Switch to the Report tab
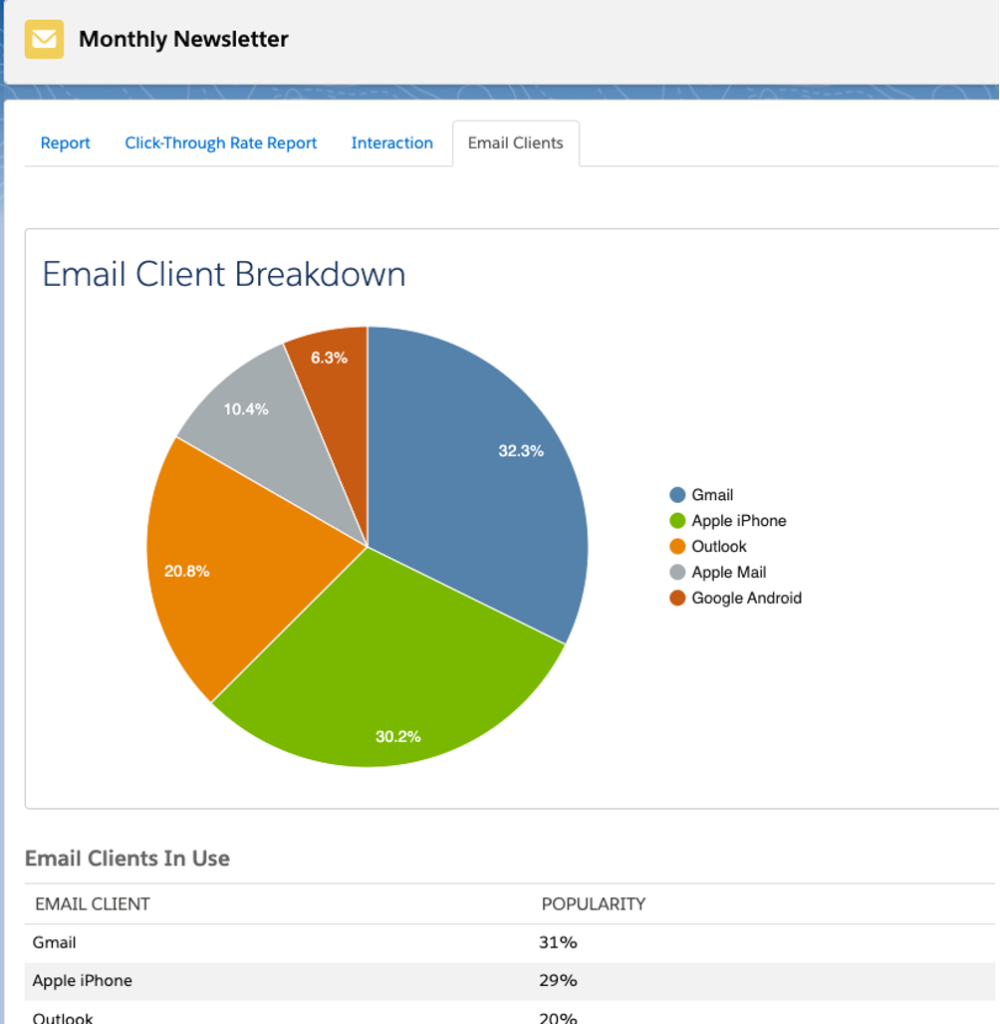The width and height of the screenshot is (1000, 1024). point(64,143)
